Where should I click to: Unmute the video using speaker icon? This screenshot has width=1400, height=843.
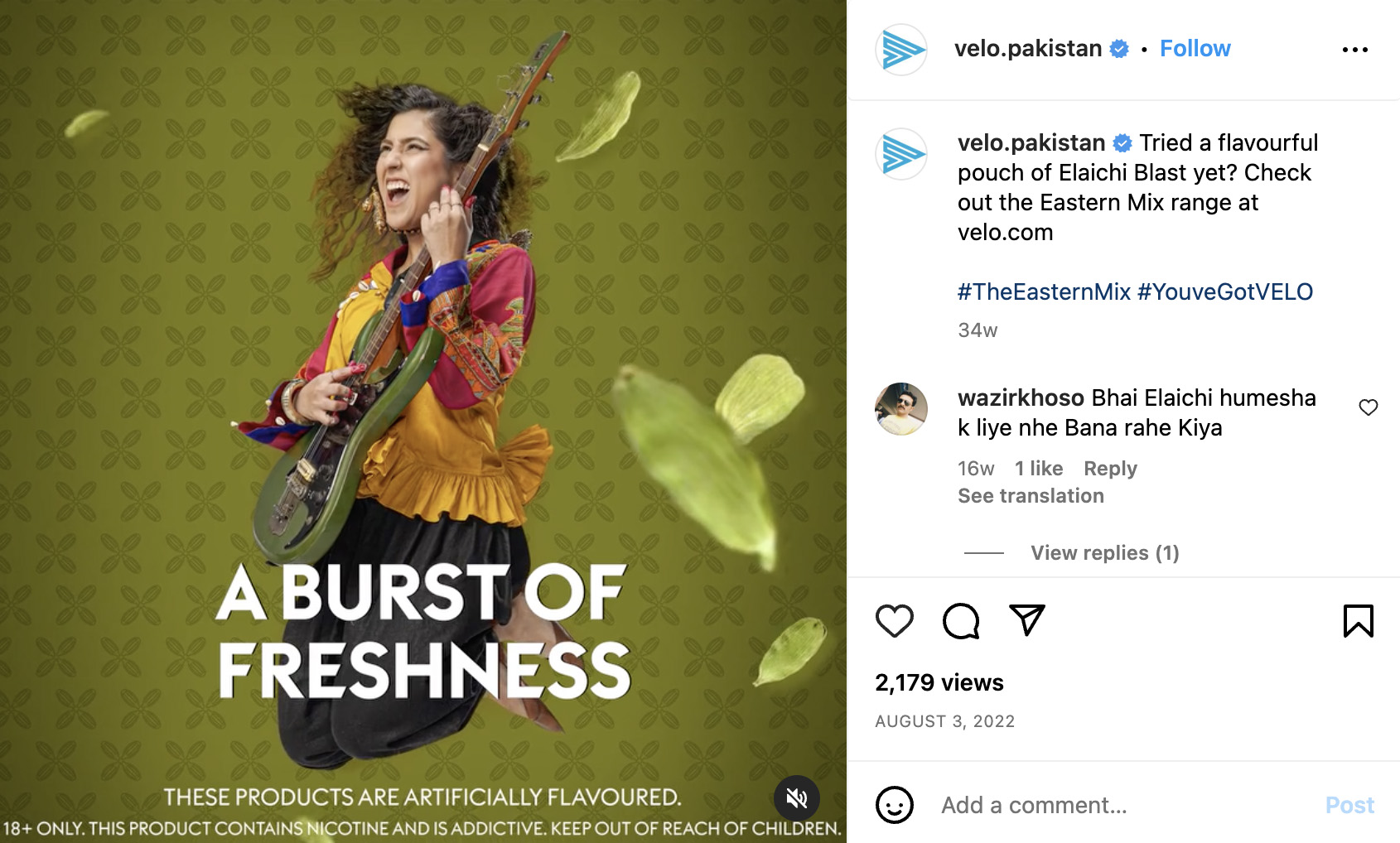tap(796, 798)
